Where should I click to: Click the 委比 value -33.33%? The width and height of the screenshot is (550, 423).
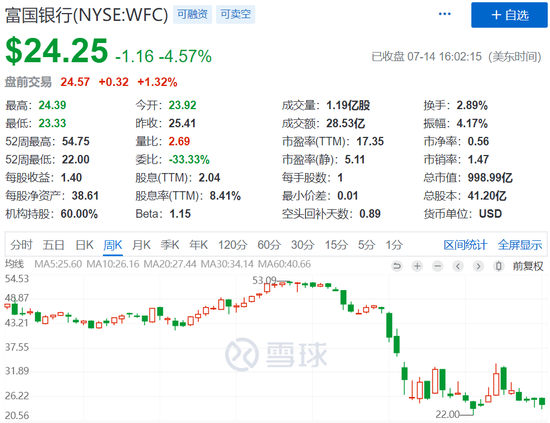click(x=189, y=160)
